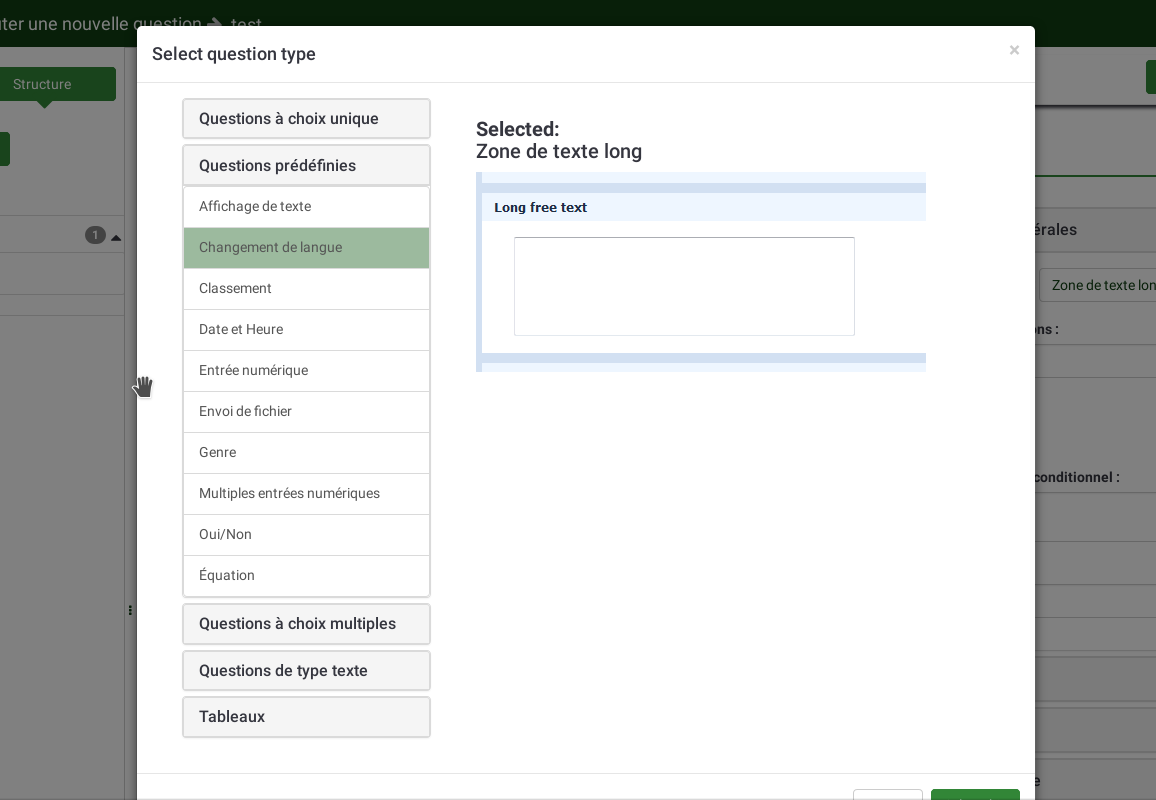Screen dimensions: 1156x800
Task: Choose Changement de langue question type
Action: [306, 248]
